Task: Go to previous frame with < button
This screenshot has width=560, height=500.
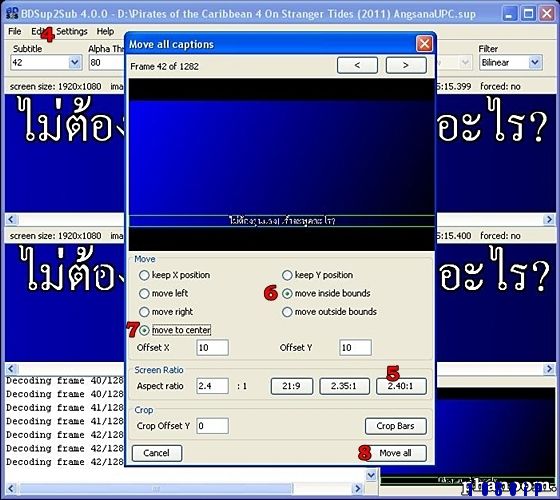Action: [357, 65]
